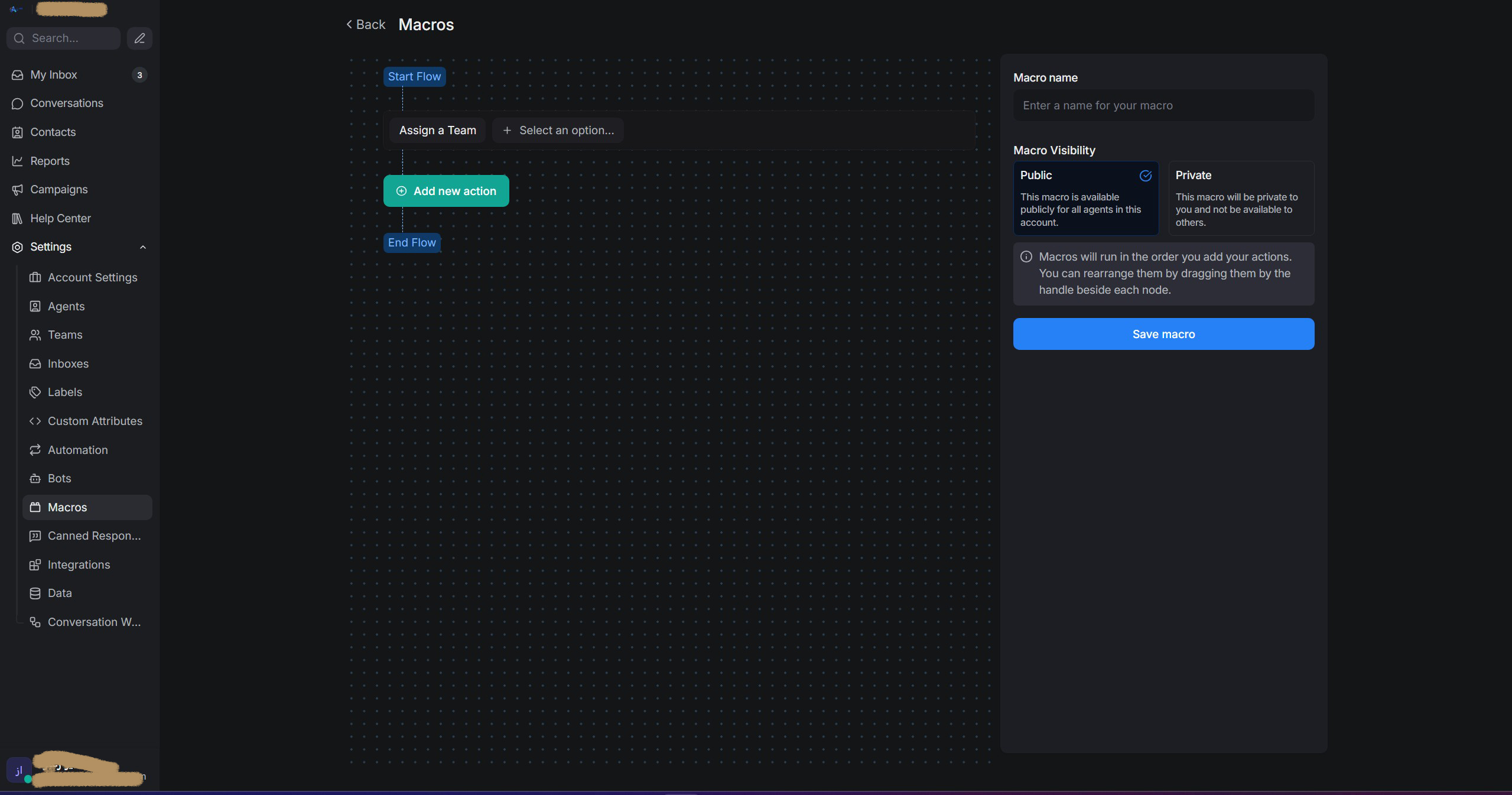This screenshot has height=795, width=1512.
Task: Click the Reports chart icon
Action: 18,161
